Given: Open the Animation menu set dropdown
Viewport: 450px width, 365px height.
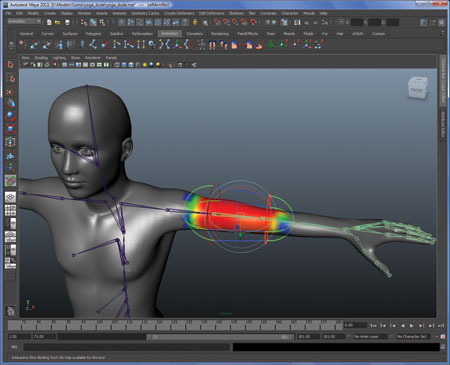Looking at the screenshot, I should pos(24,21).
